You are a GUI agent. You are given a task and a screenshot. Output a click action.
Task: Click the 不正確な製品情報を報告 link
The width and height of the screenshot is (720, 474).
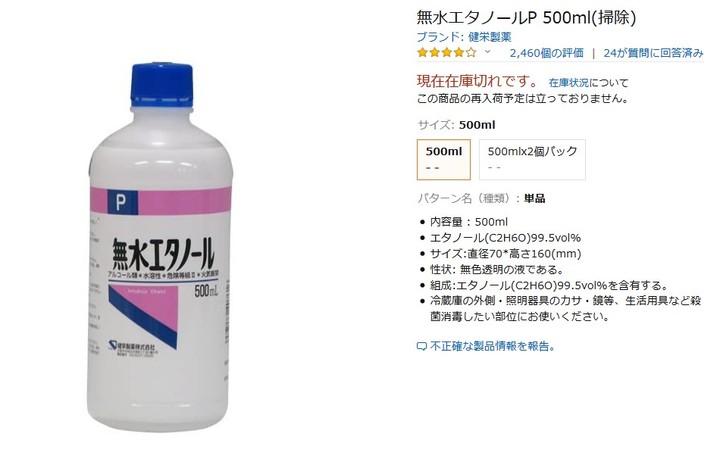pyautogui.click(x=493, y=346)
